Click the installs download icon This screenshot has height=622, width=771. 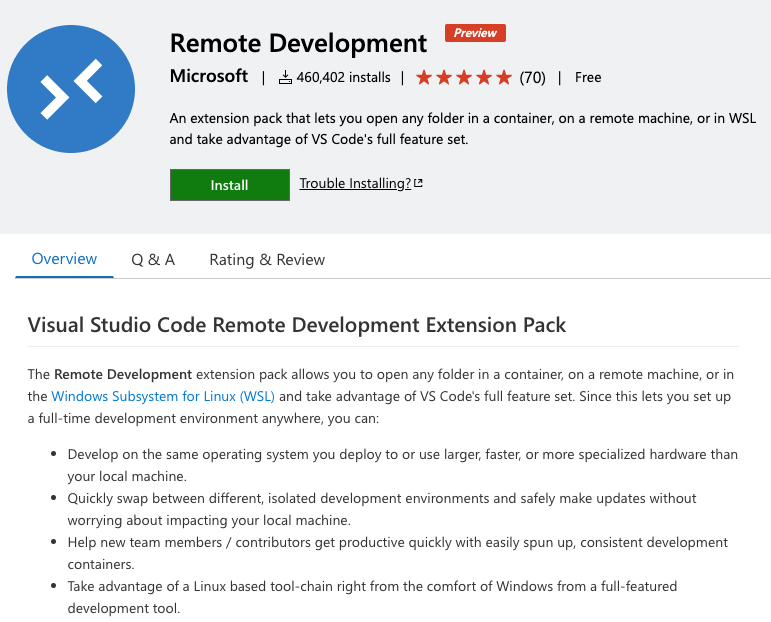(285, 77)
